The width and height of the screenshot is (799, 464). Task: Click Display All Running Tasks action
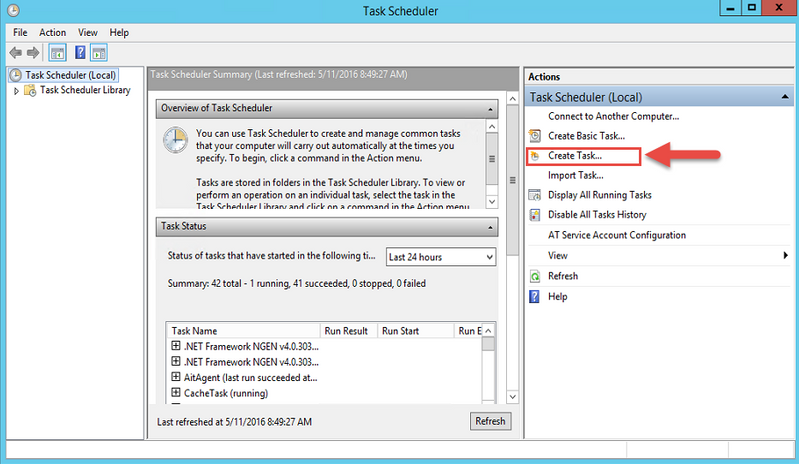tap(600, 195)
